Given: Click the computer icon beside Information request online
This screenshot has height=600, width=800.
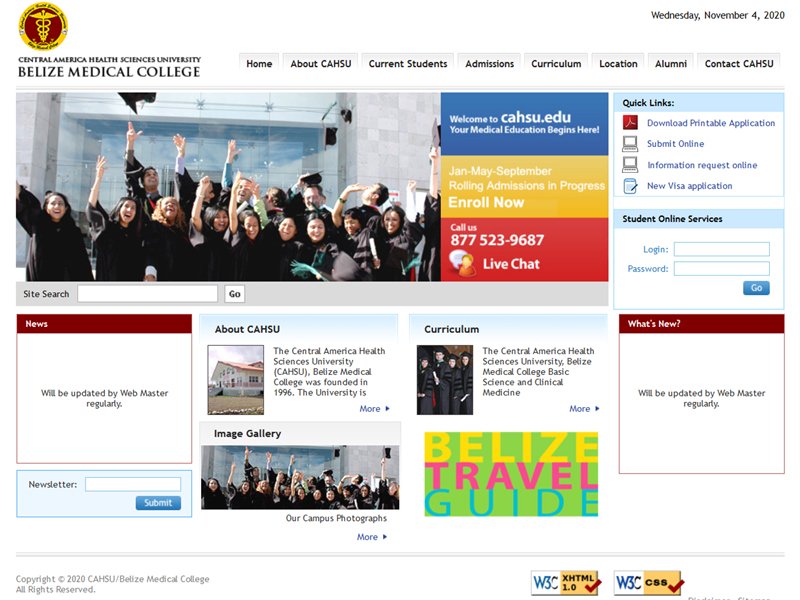Looking at the screenshot, I should 630,165.
